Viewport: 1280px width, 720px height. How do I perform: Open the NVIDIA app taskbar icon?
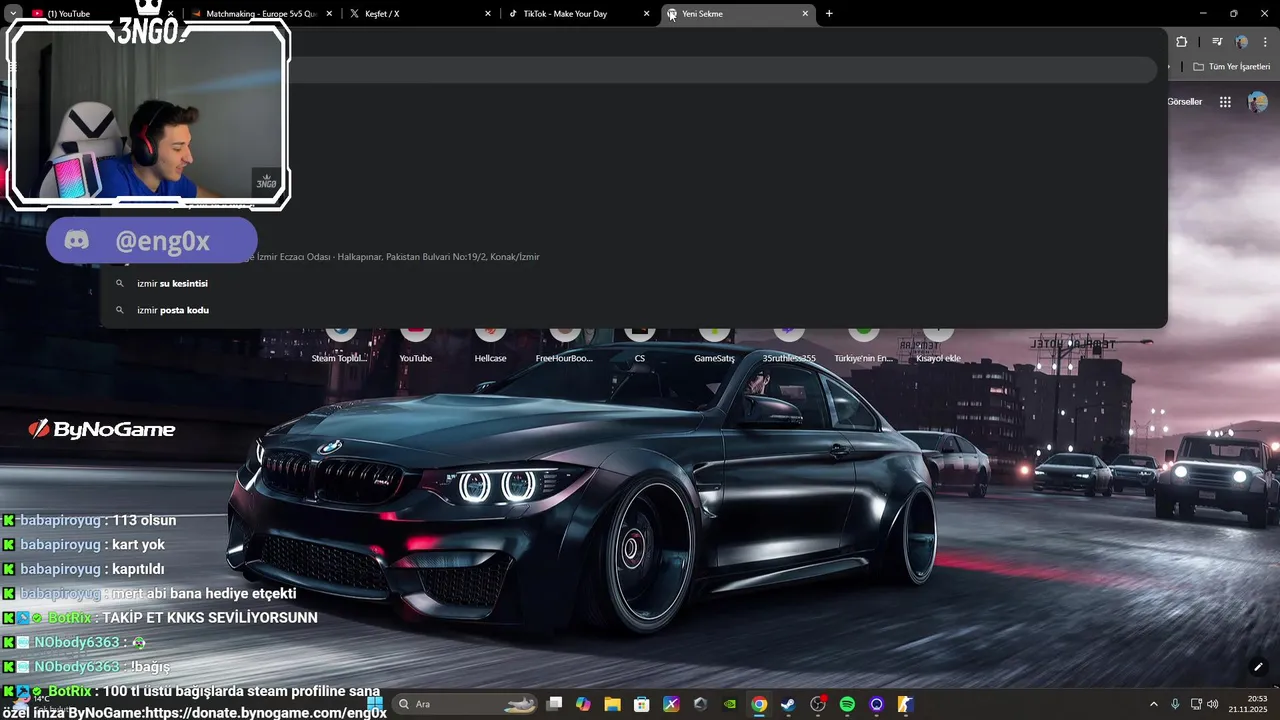730,704
